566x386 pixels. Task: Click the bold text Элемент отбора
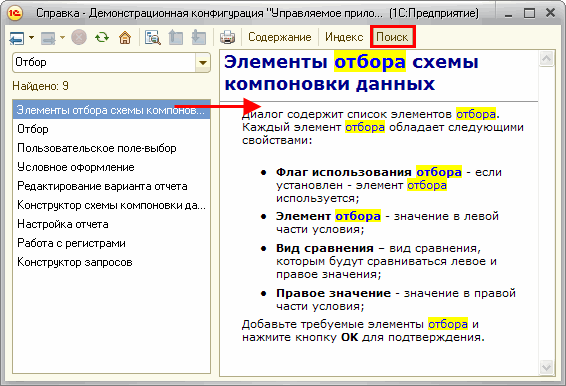(x=328, y=216)
